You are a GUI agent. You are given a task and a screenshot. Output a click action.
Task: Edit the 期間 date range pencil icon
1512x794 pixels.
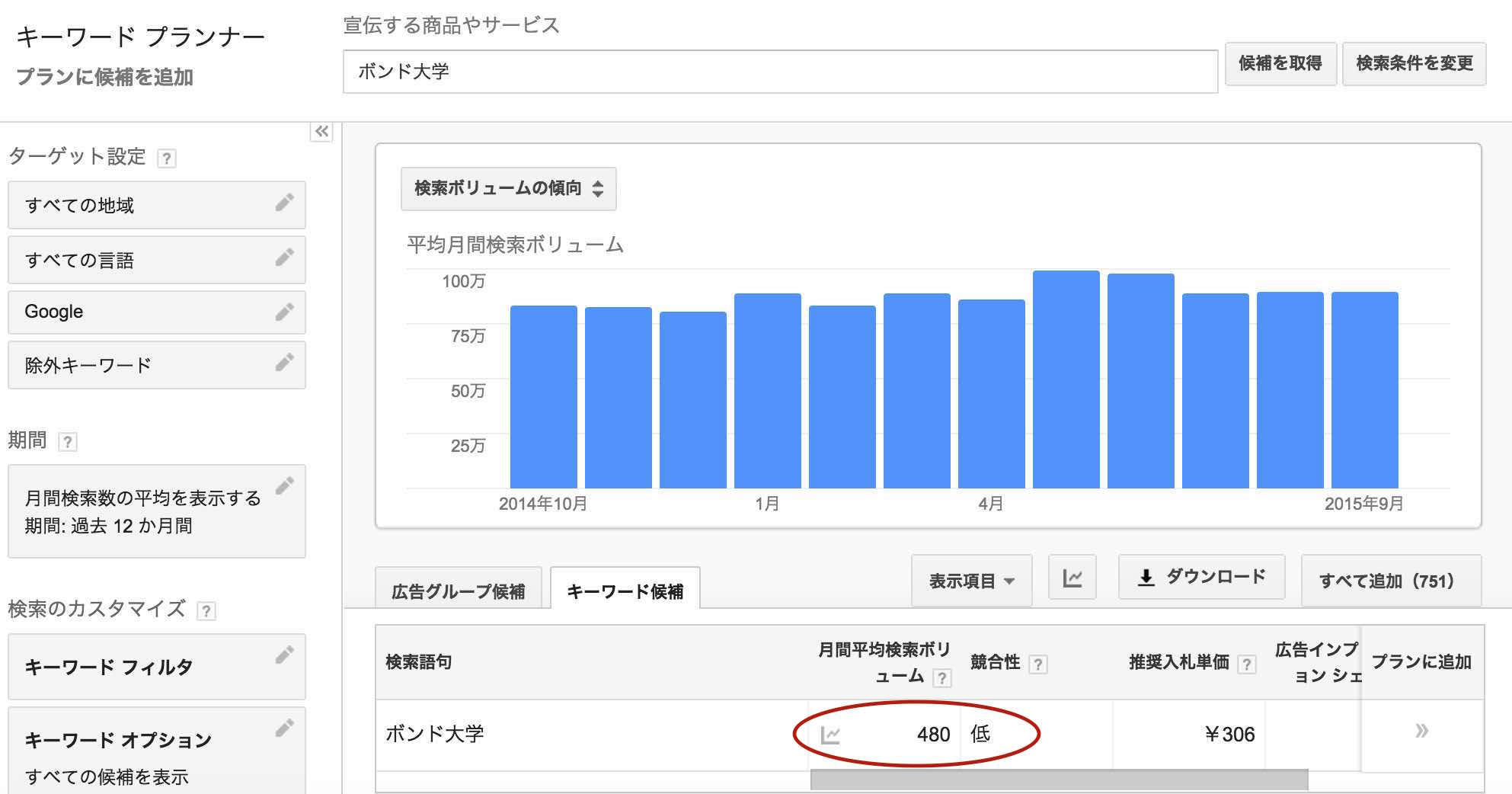(284, 486)
